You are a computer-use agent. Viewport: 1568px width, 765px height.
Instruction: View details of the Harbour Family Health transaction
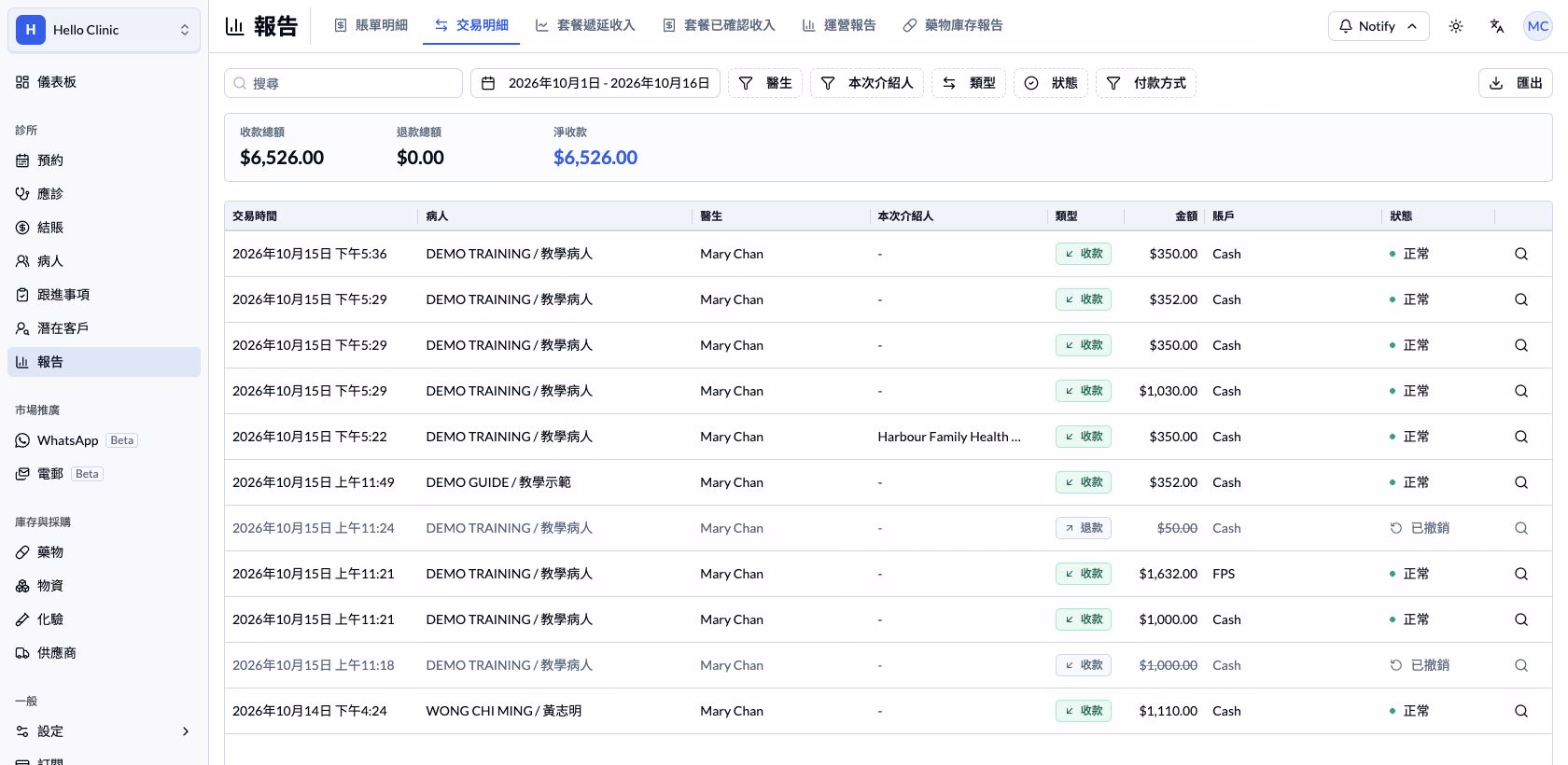pyautogui.click(x=1520, y=437)
